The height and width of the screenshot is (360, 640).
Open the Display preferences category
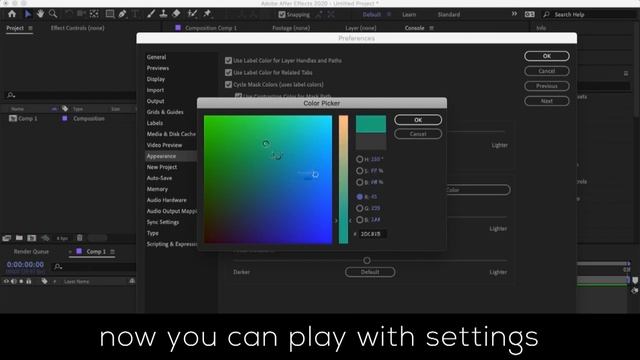156,79
